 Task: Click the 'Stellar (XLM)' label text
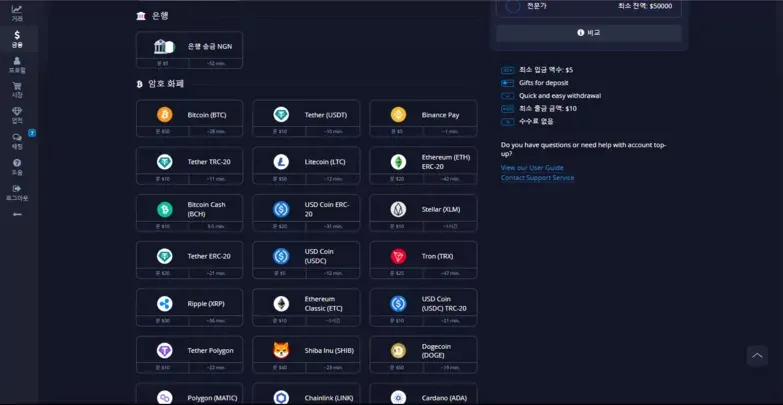[x=441, y=209]
